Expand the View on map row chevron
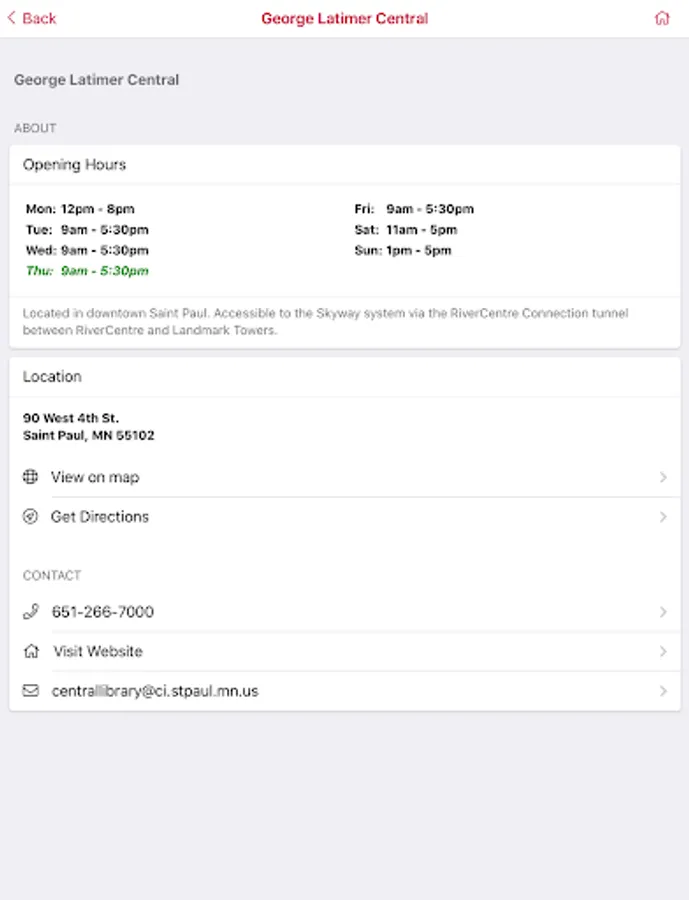This screenshot has height=900, width=689. coord(663,477)
